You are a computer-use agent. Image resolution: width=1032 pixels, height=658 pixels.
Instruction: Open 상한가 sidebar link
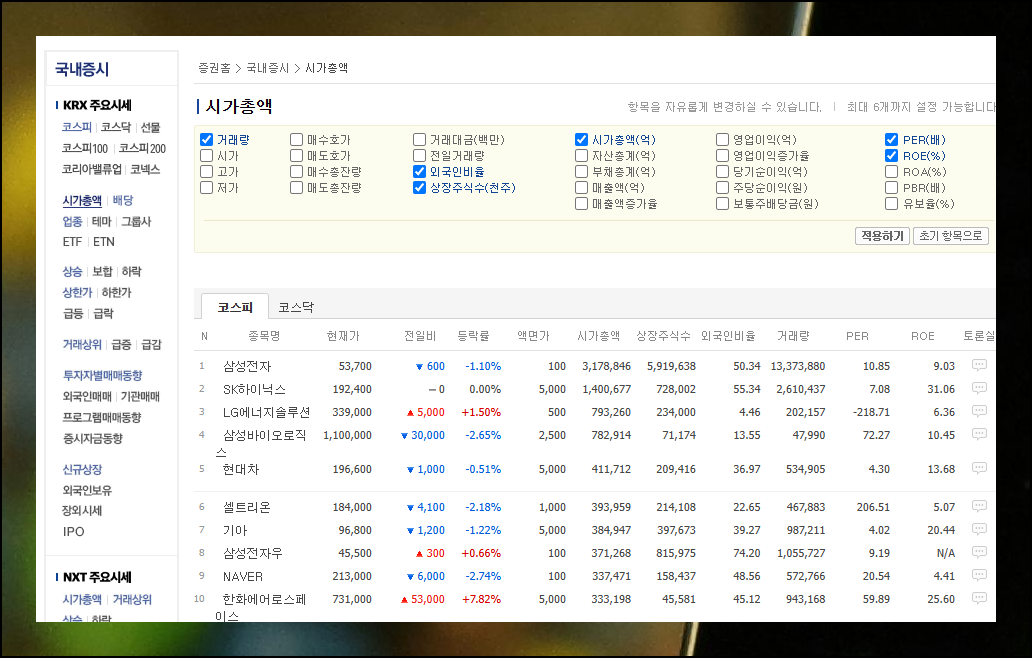78,292
